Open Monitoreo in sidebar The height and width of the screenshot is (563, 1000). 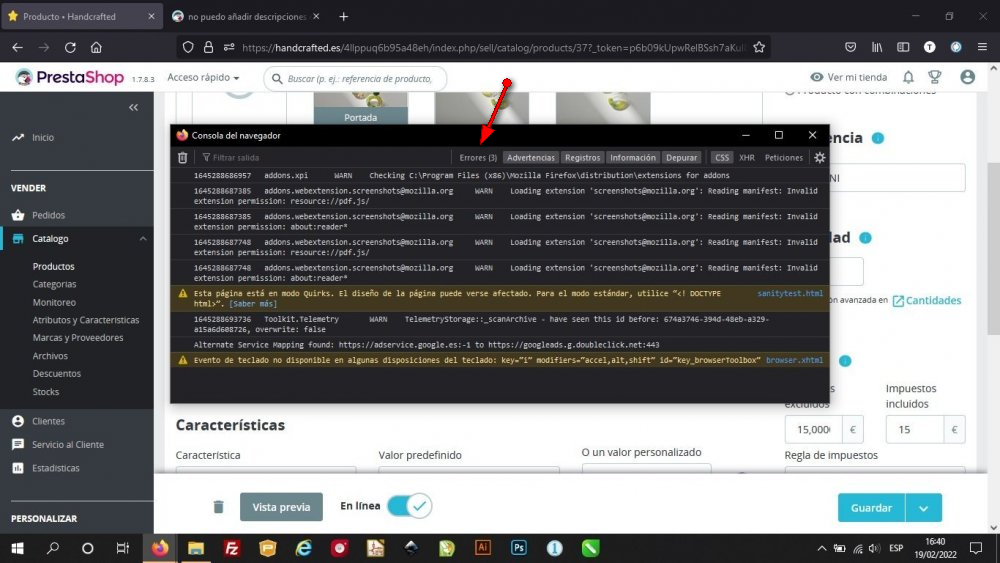[x=54, y=302]
